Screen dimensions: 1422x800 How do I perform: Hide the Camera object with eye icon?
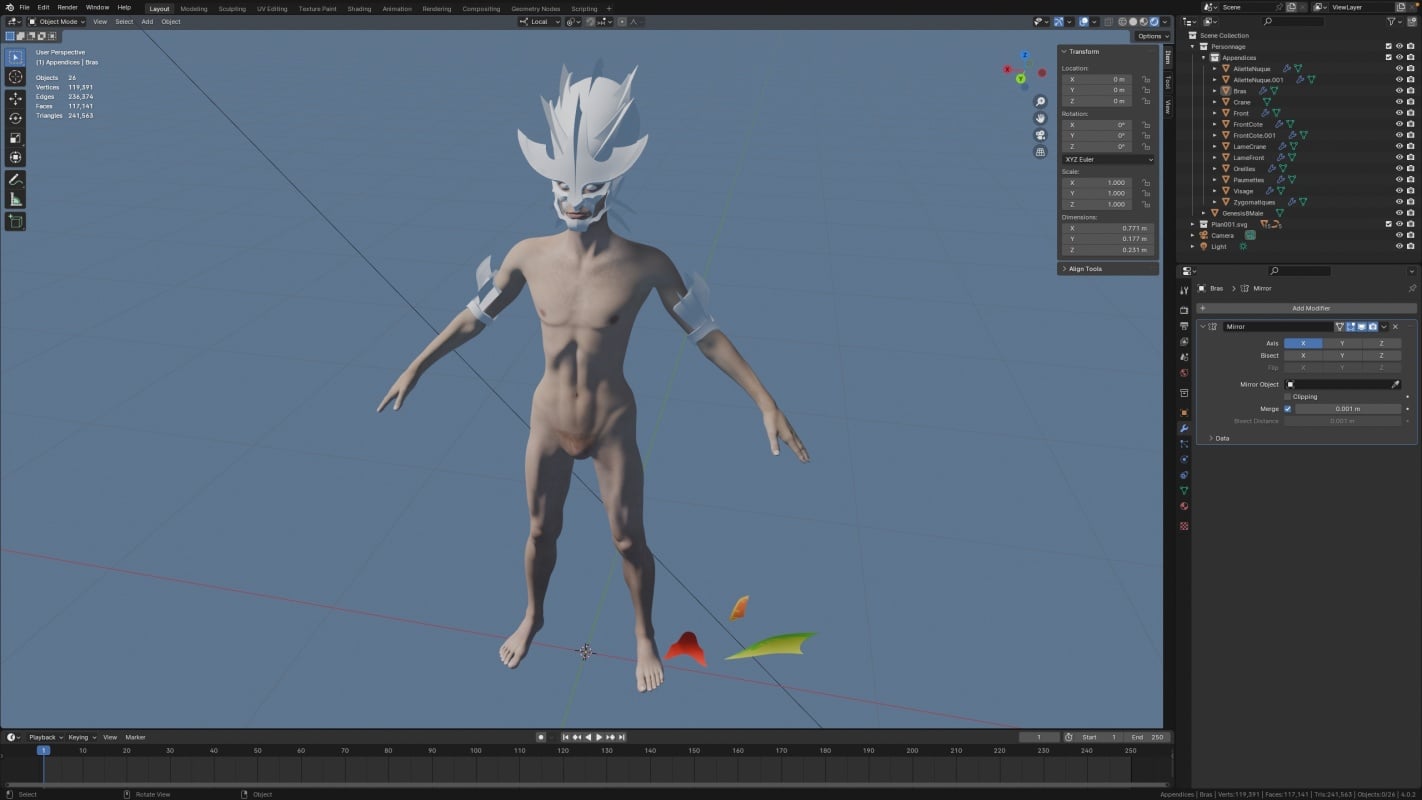point(1399,235)
